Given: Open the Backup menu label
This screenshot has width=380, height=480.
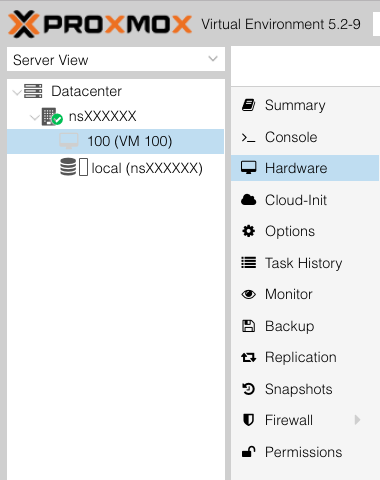Looking at the screenshot, I should click(289, 326).
